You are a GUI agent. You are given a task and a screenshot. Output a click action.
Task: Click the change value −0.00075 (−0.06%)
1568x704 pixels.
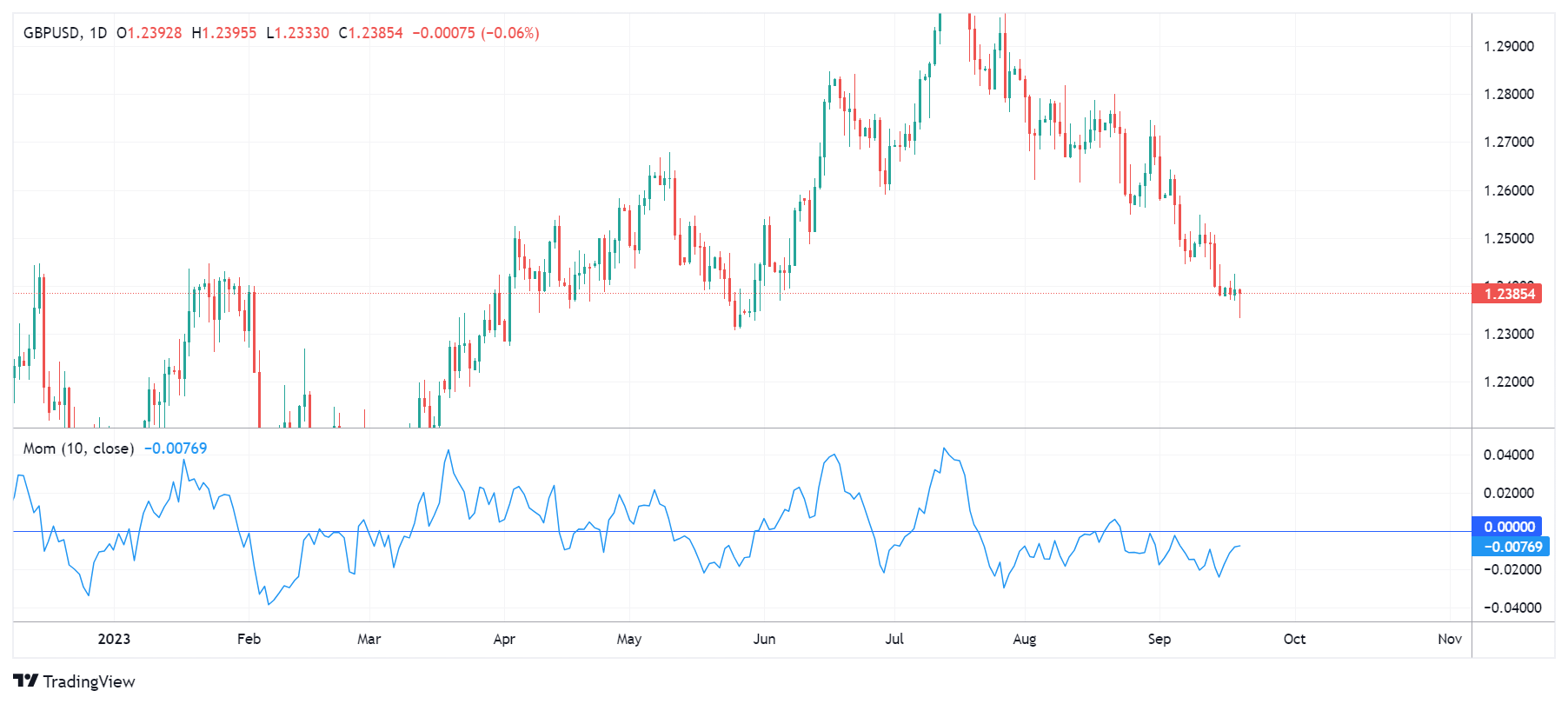click(475, 33)
